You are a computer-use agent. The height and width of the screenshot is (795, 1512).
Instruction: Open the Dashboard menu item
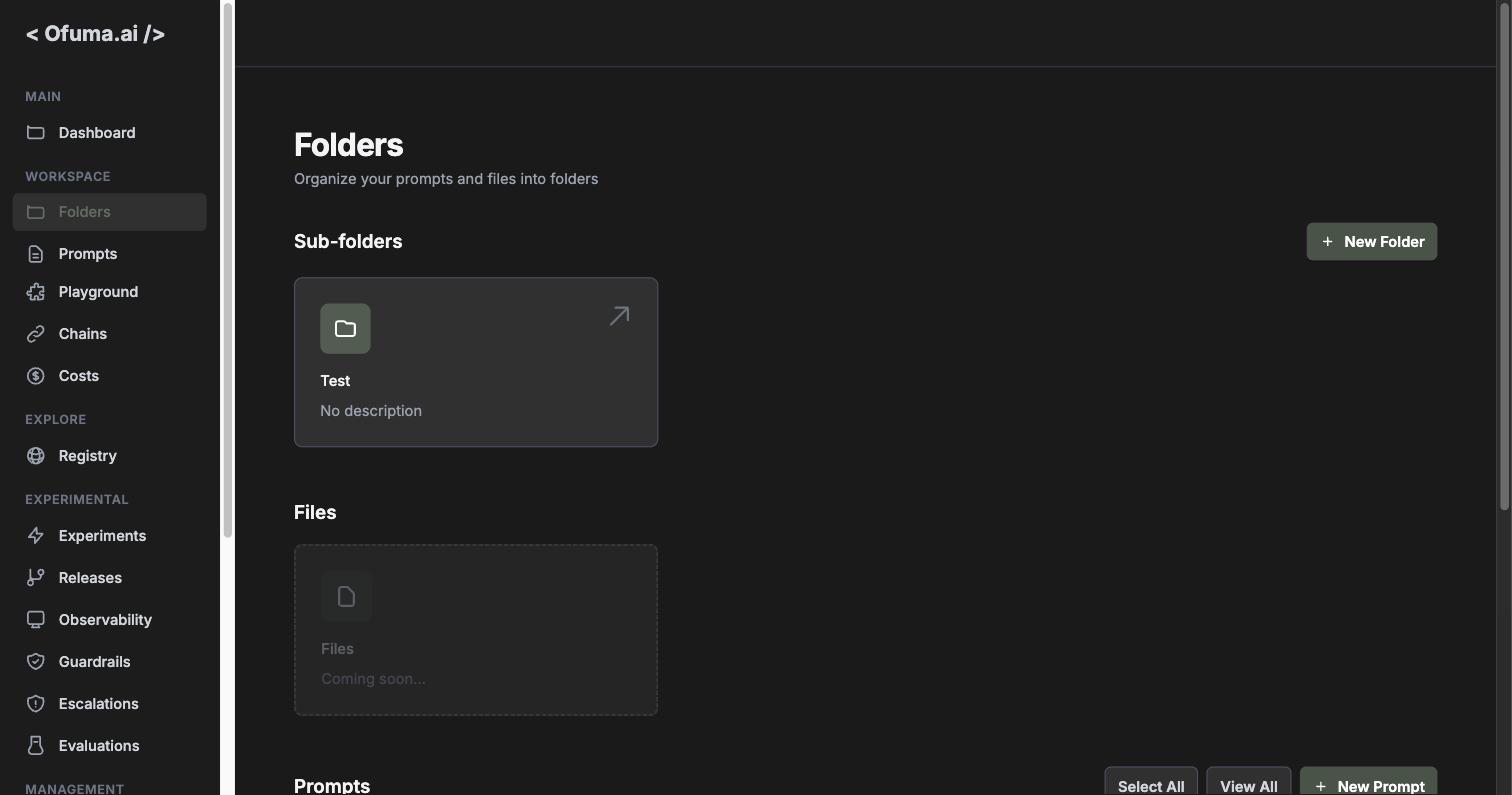coord(110,132)
